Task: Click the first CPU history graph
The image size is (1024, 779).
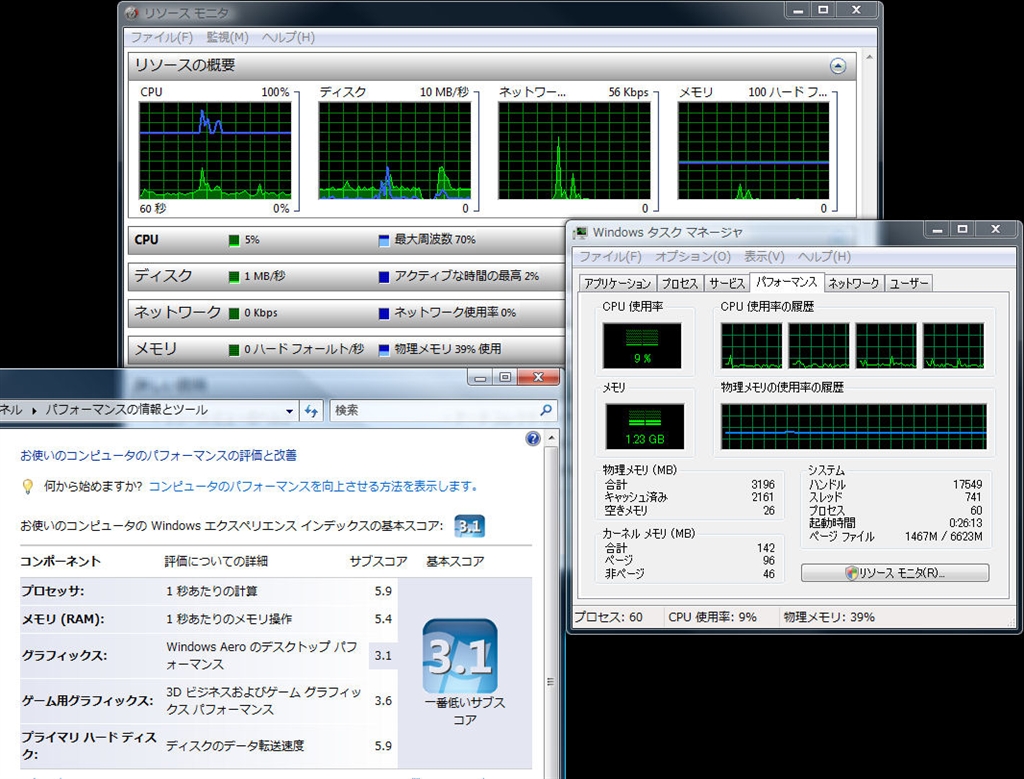Action: pos(751,345)
